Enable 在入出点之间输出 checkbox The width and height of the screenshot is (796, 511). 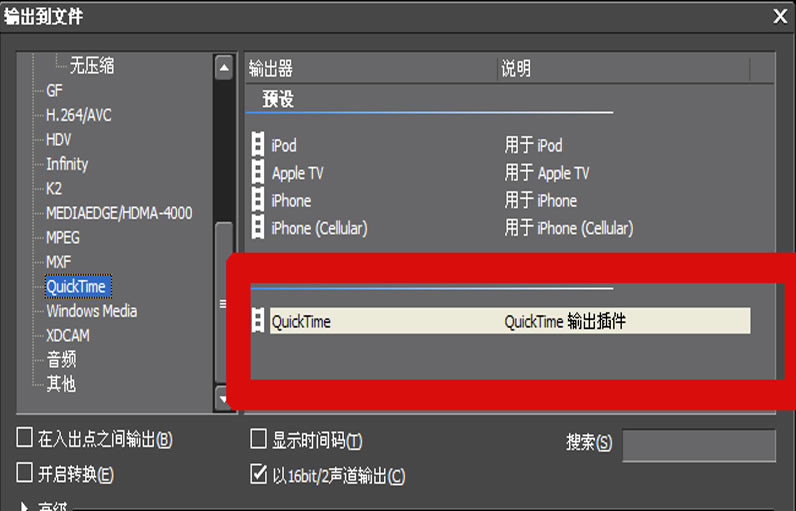(25, 438)
